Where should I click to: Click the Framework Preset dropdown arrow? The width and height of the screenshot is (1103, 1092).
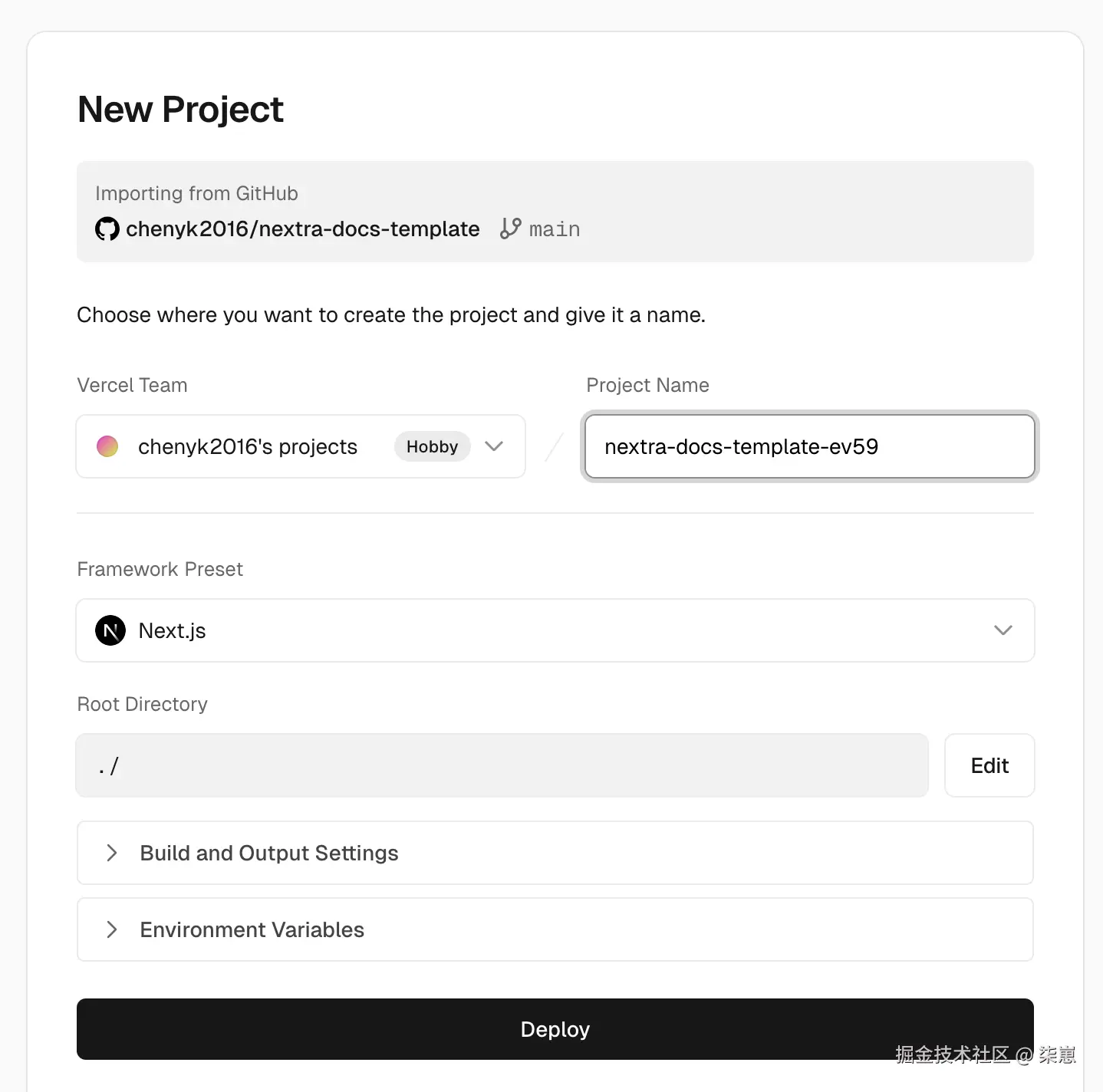point(1003,630)
